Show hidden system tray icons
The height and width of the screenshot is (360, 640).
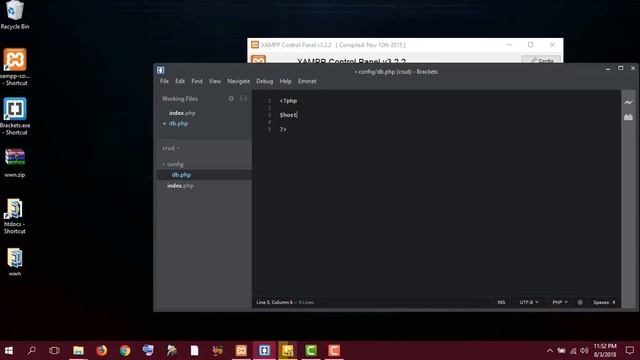click(550, 351)
